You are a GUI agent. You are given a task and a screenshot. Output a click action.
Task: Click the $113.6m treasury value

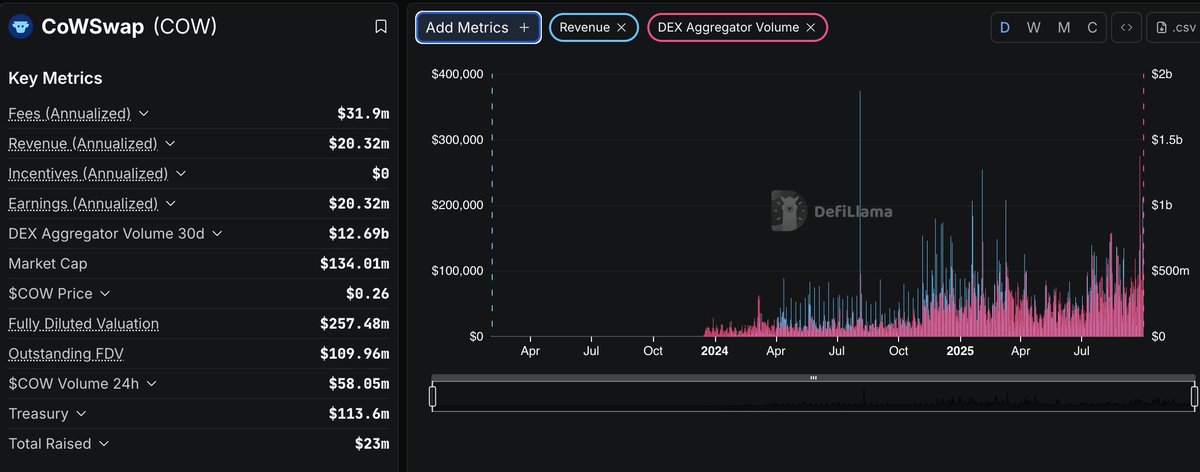[x=359, y=414]
